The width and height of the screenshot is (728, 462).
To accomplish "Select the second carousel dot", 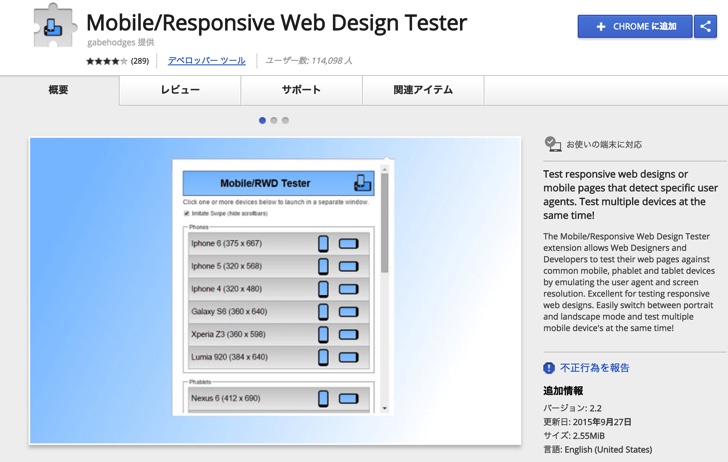I will 274,120.
